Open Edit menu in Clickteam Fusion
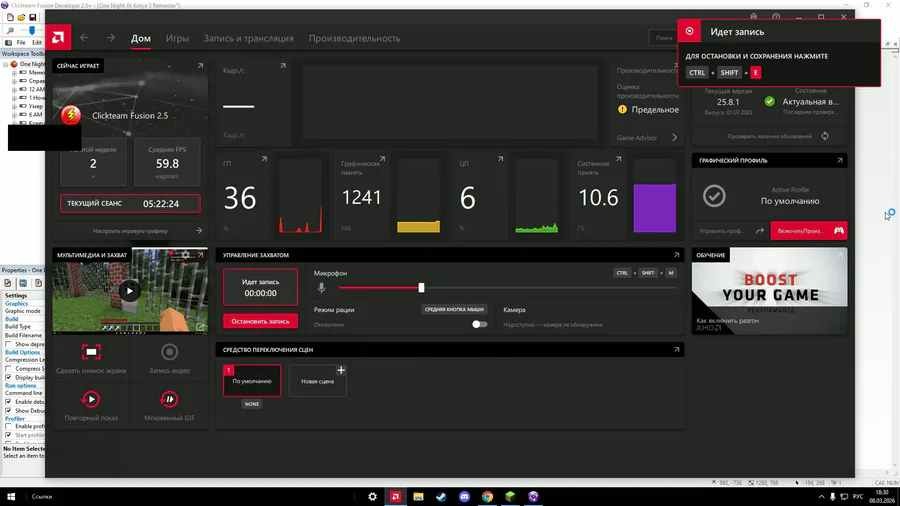 click(x=37, y=42)
